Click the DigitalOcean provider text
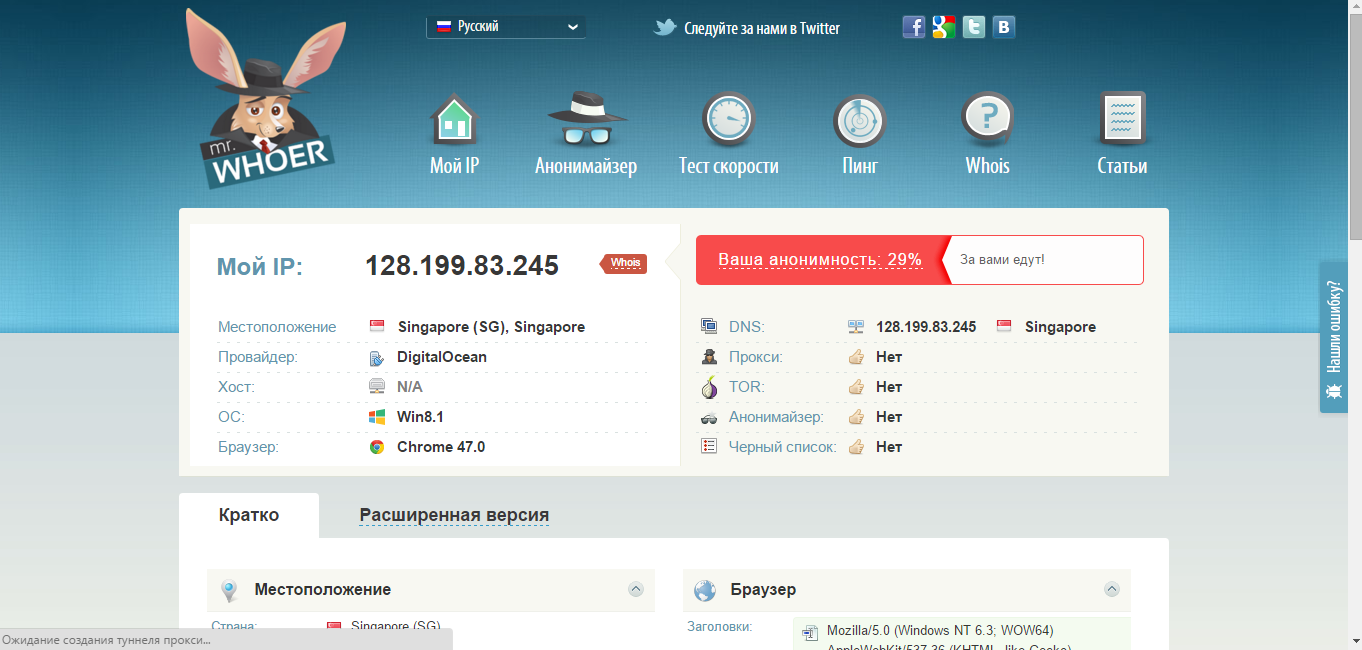 click(442, 357)
